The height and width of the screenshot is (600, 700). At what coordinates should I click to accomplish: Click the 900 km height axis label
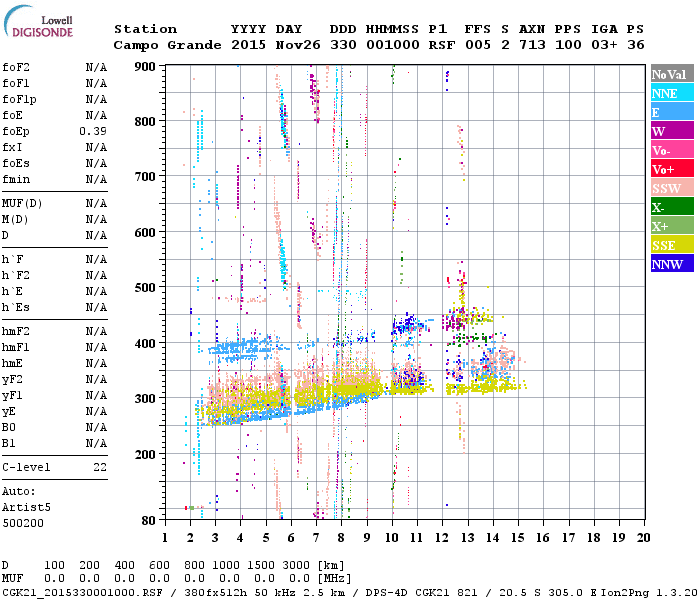tap(145, 67)
